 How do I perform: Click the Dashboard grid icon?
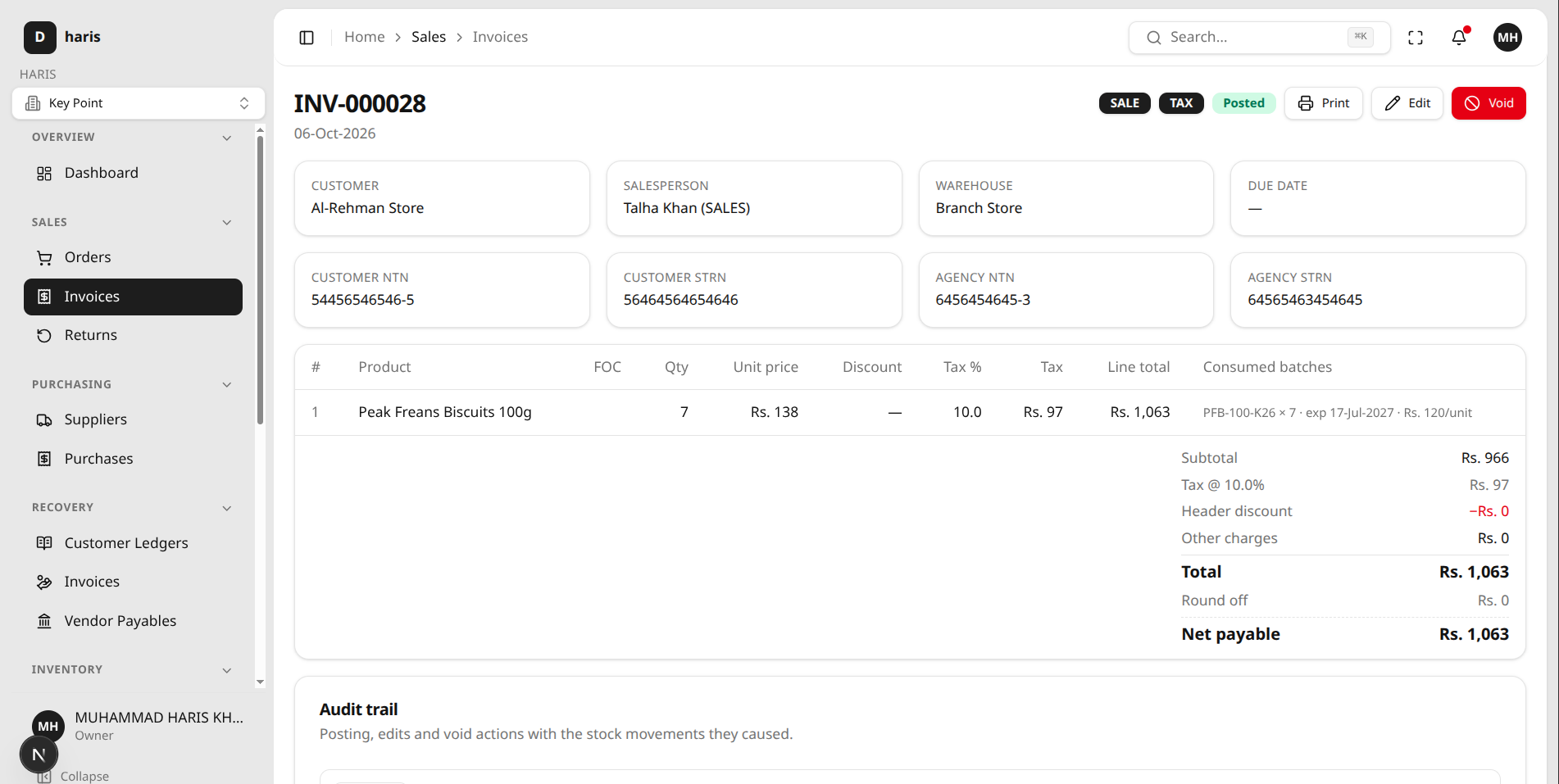point(44,174)
